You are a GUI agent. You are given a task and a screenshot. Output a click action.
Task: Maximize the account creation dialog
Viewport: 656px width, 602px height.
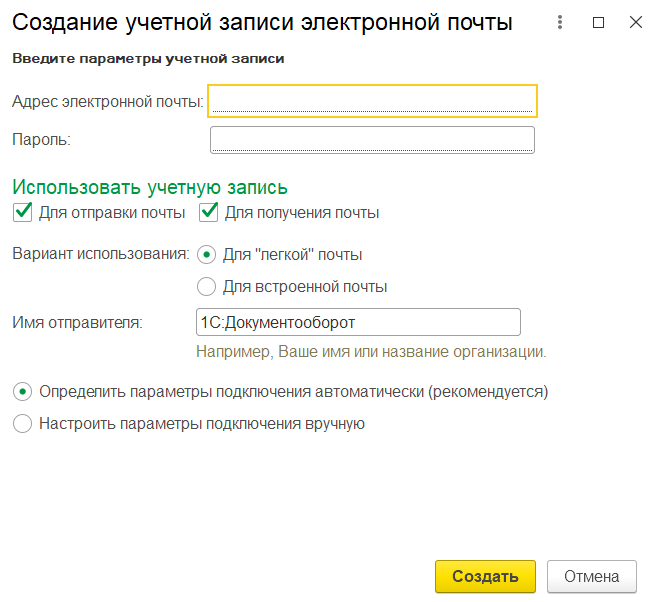click(598, 22)
